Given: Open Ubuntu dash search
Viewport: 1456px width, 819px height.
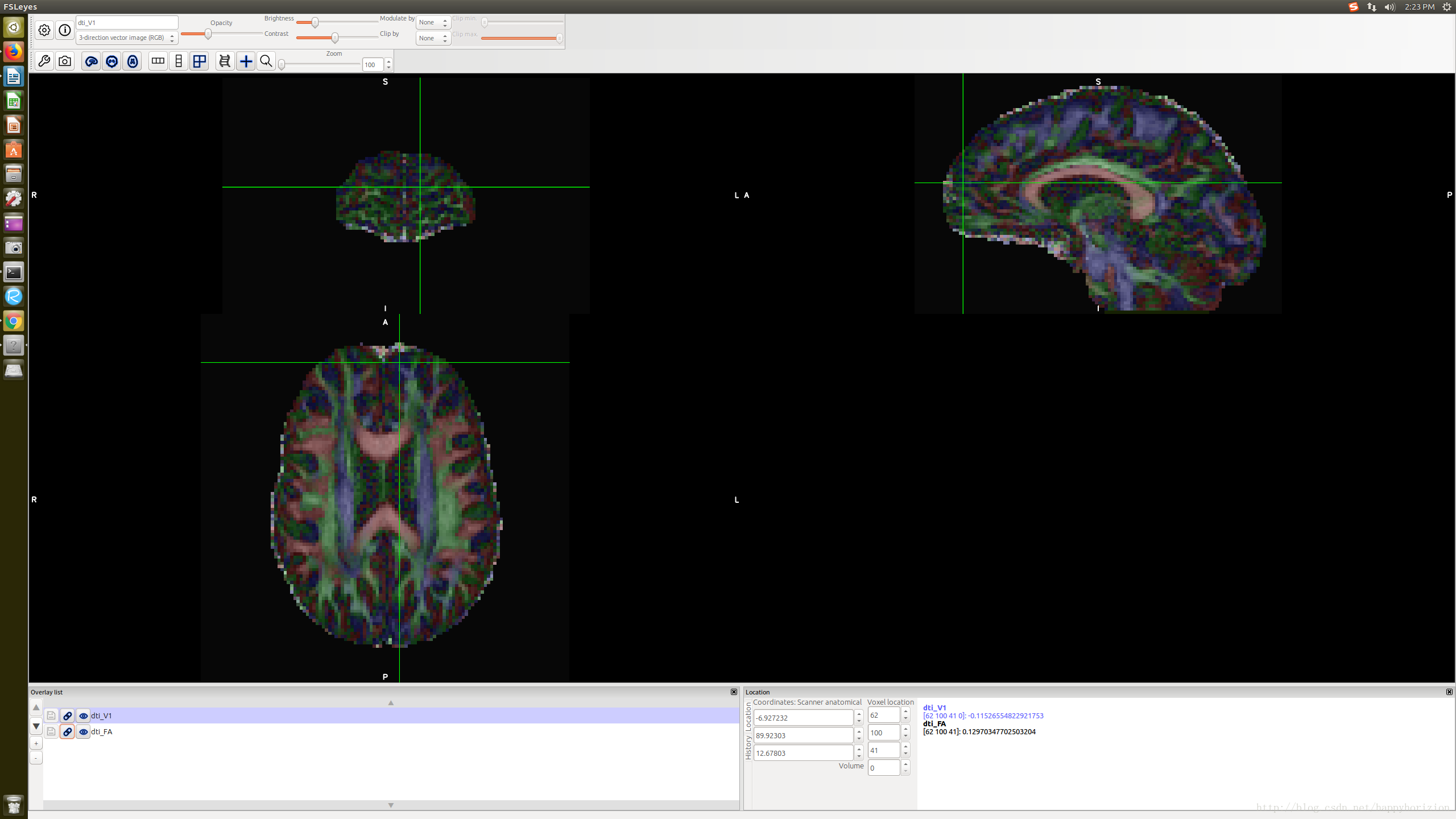Looking at the screenshot, I should (x=14, y=27).
